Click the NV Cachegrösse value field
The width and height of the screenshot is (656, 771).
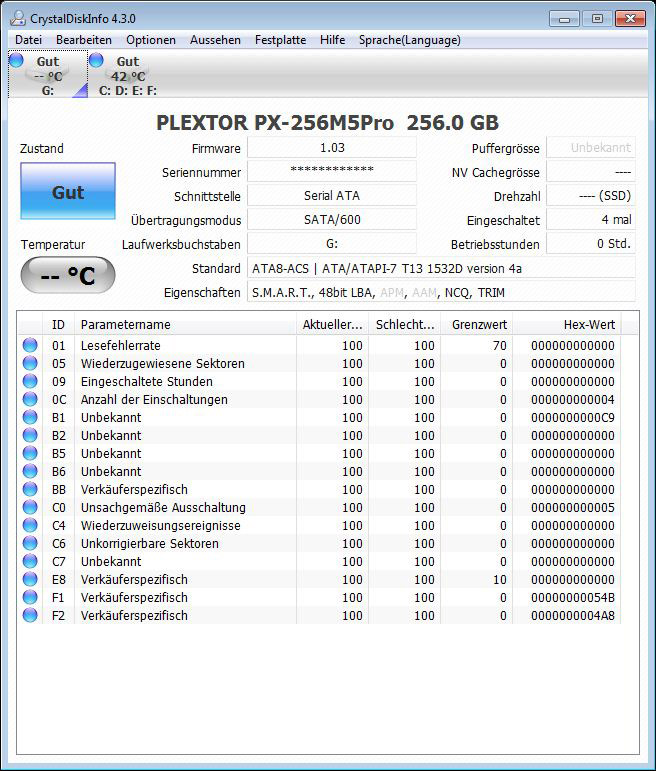click(x=591, y=172)
